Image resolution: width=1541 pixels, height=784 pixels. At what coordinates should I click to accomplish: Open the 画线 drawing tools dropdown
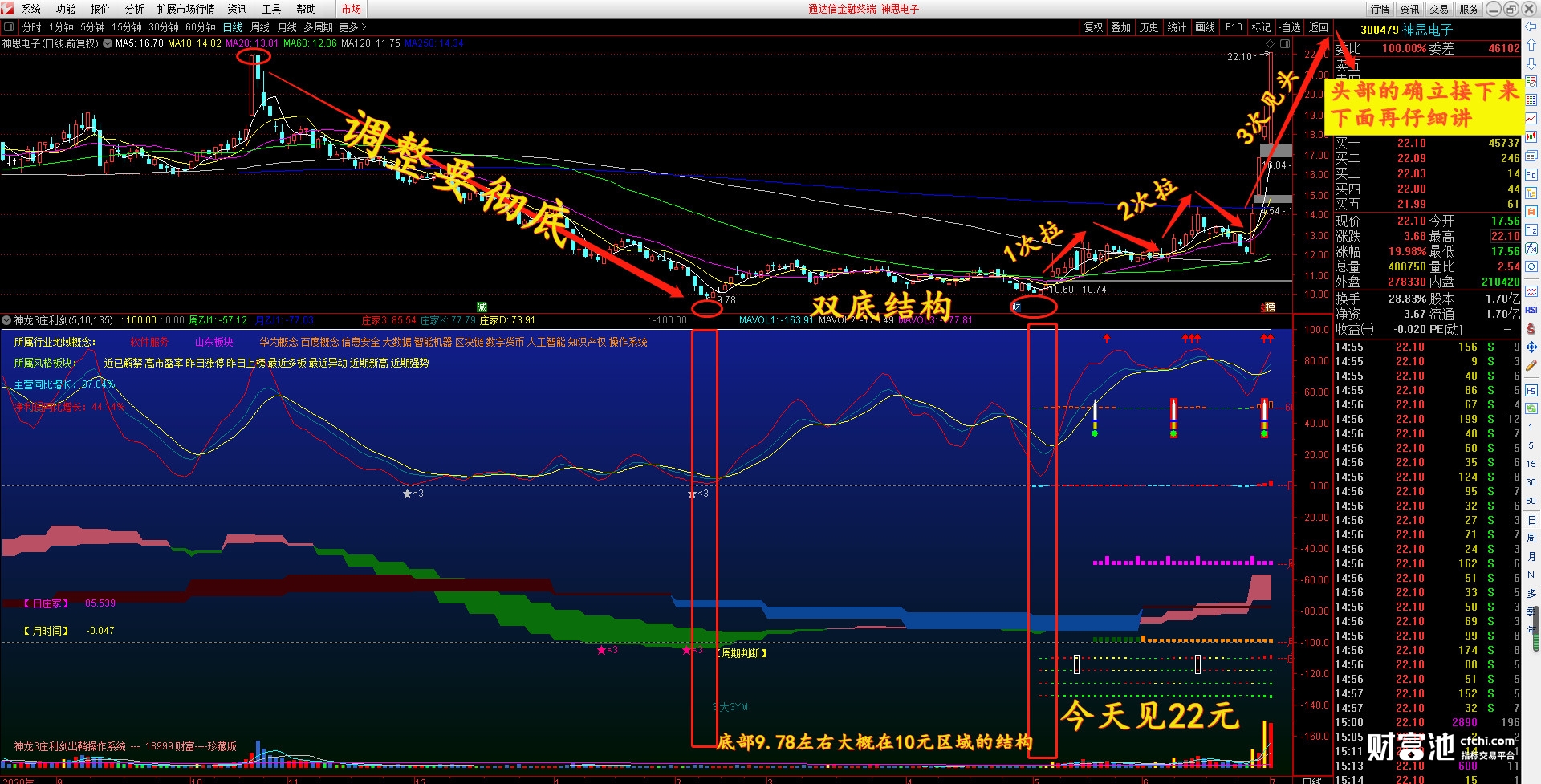click(1205, 27)
